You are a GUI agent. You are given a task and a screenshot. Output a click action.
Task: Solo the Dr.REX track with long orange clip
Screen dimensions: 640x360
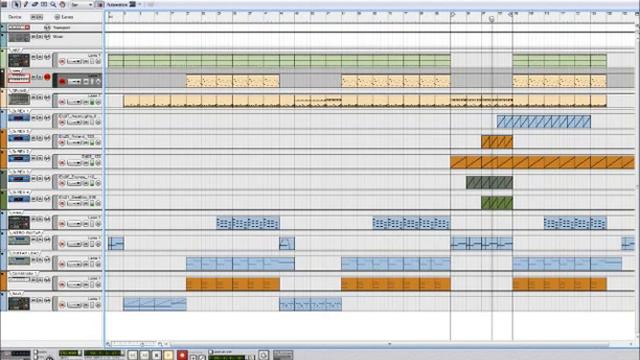coord(40,158)
